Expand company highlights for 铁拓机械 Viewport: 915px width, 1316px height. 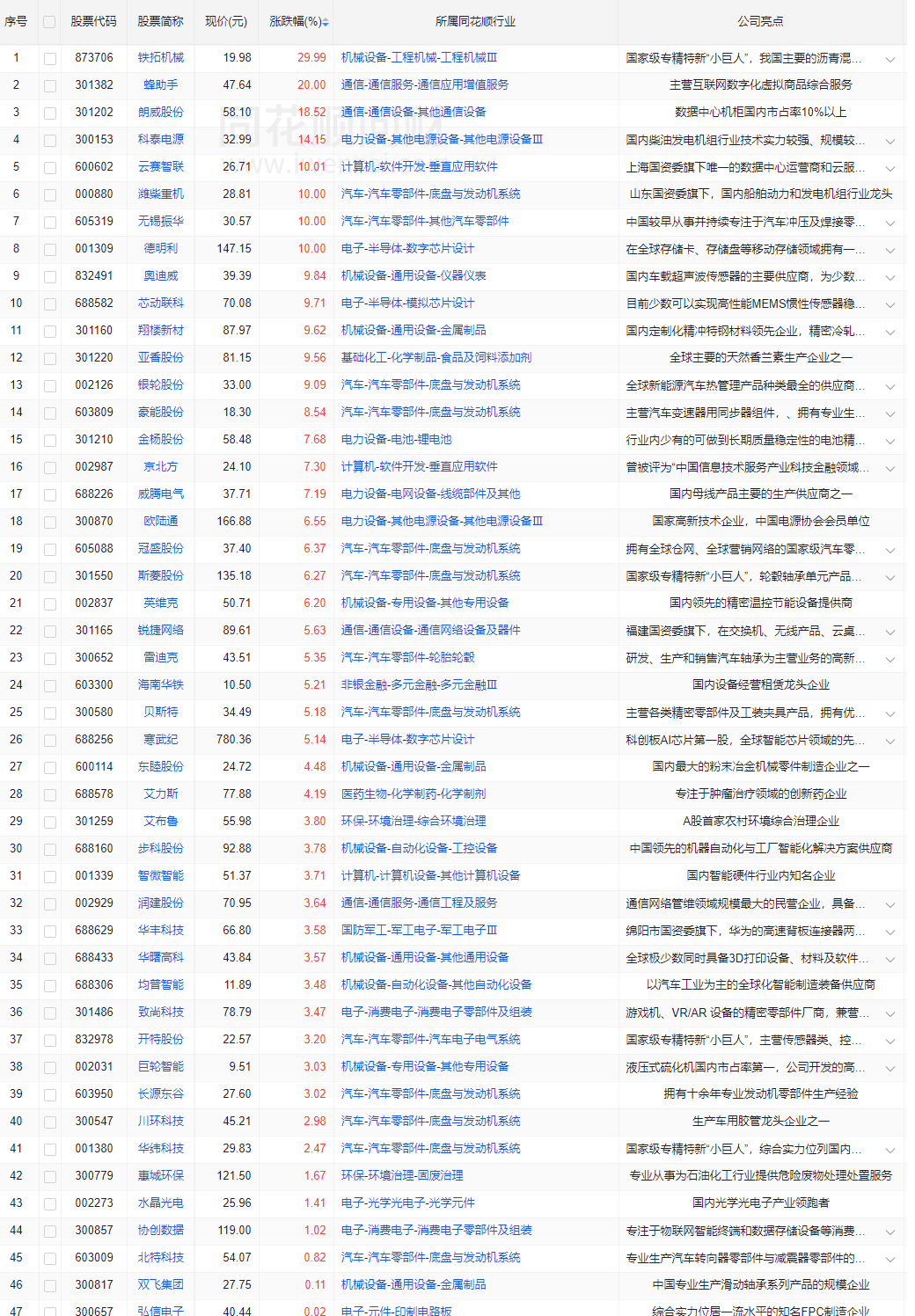pyautogui.click(x=890, y=59)
